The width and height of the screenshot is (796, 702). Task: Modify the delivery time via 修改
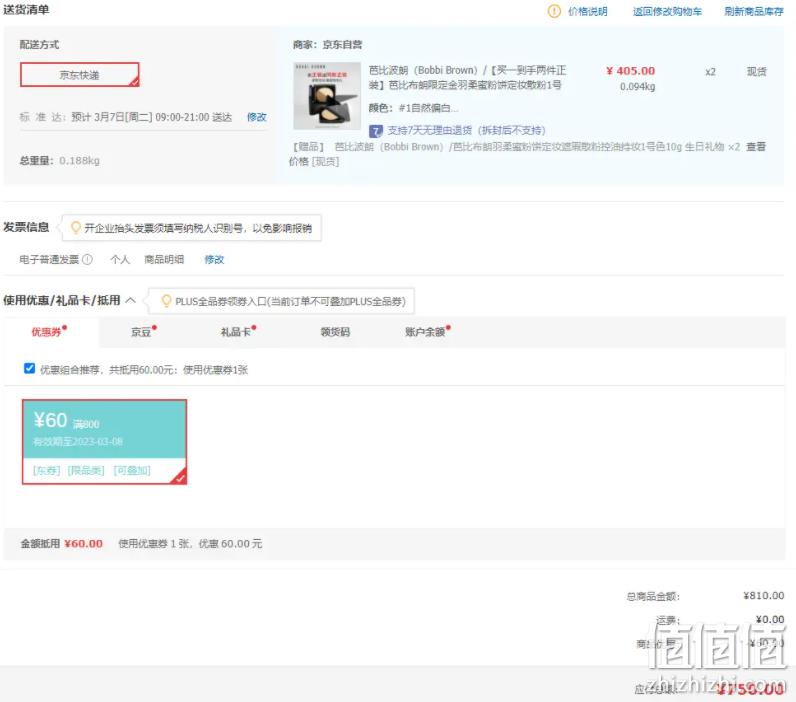pos(257,117)
